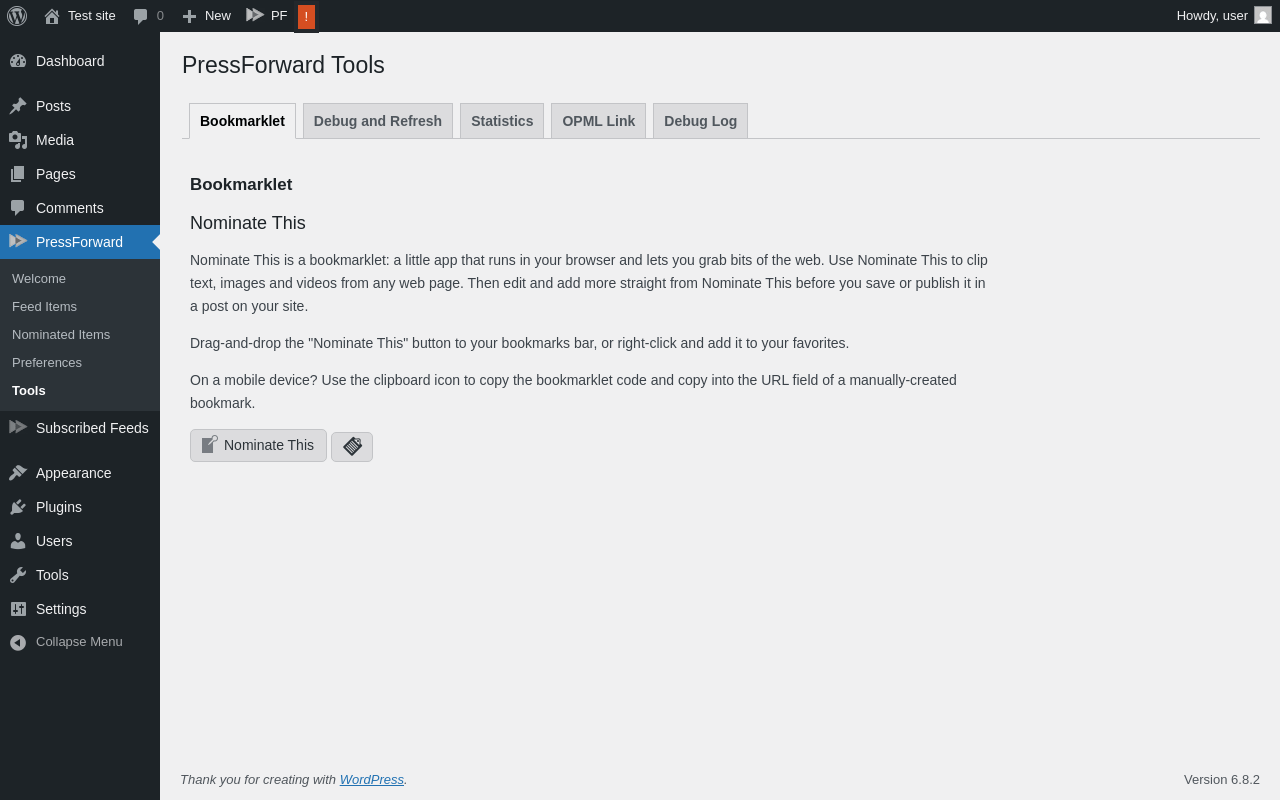Viewport: 1280px width, 800px height.
Task: Click the orange exclamation alert icon
Action: click(306, 17)
